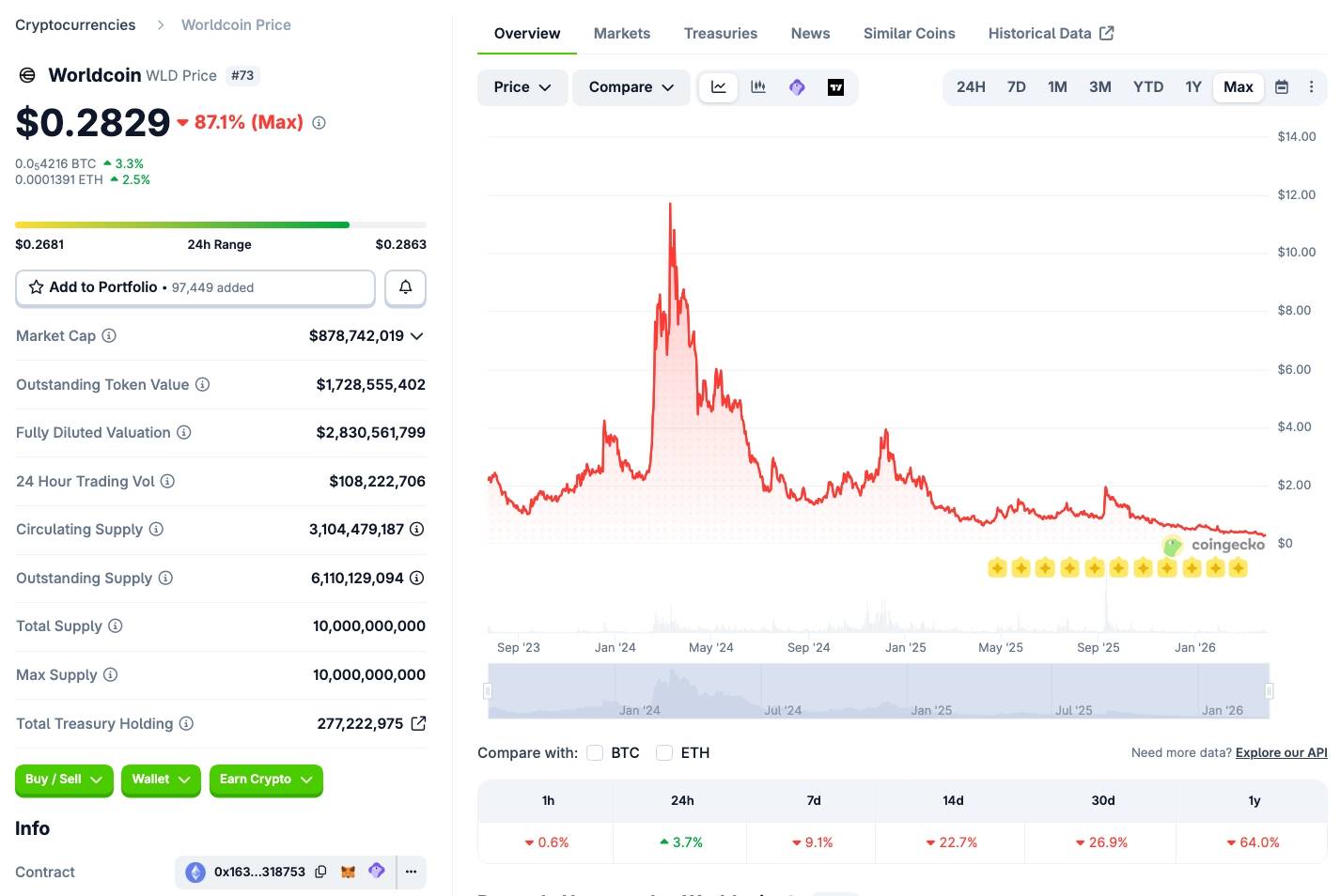Viewport: 1340px width, 896px height.
Task: Open the TradingView chart icon
Action: 834,86
